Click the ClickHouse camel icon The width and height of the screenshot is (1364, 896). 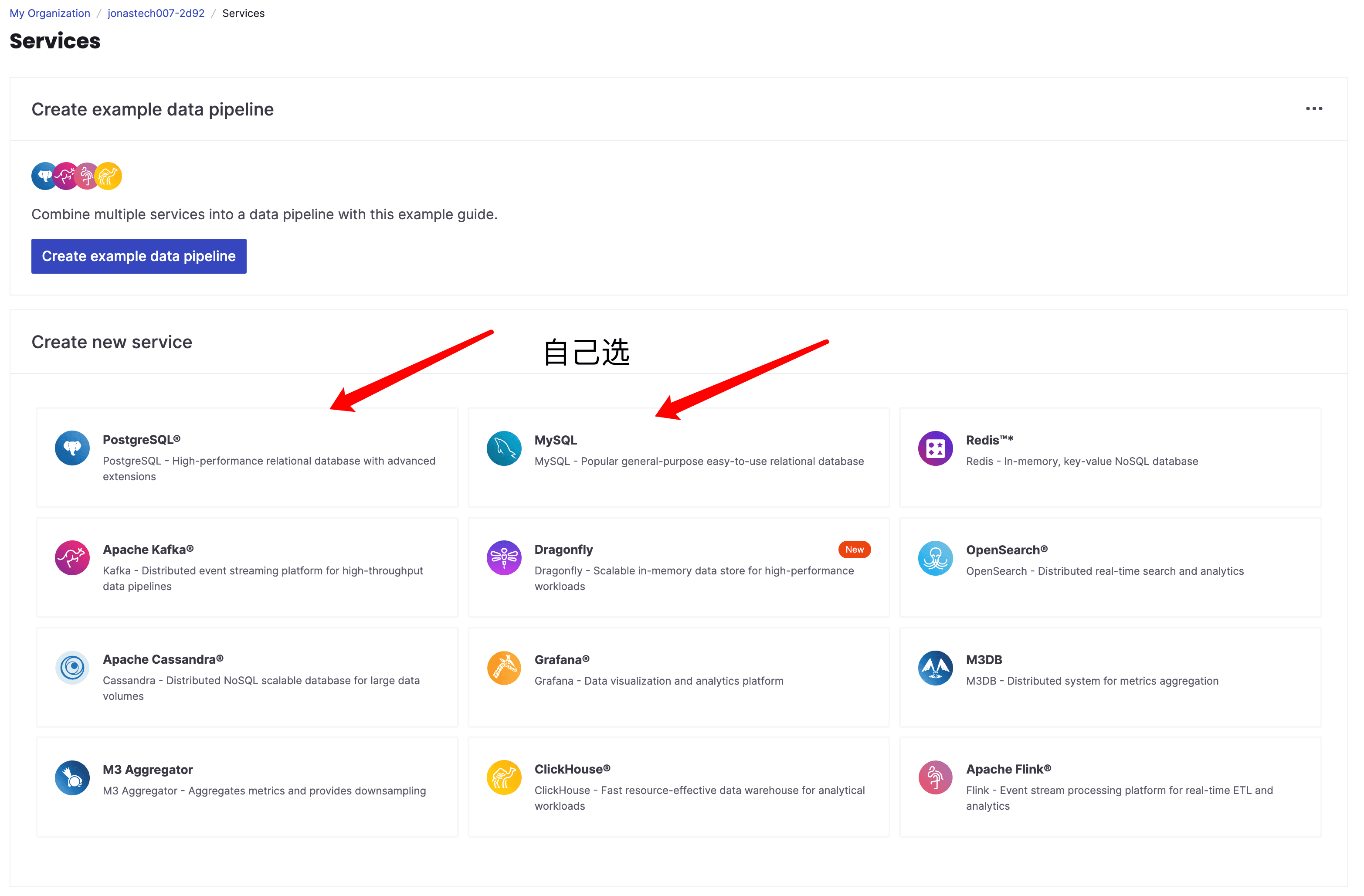504,778
